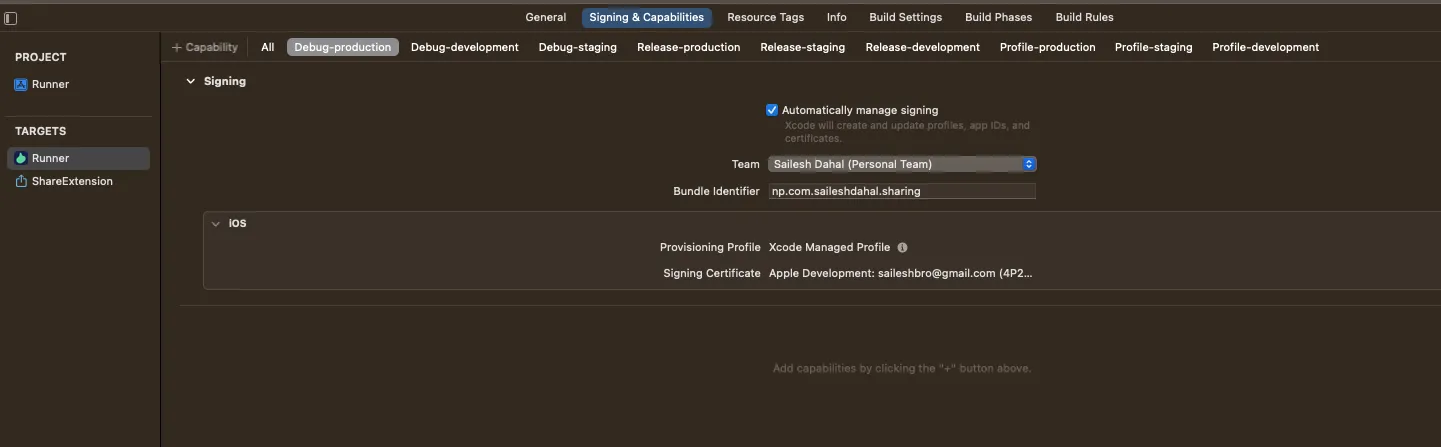1441x447 pixels.
Task: Click the Provisioning Profile label
Action: (x=710, y=247)
